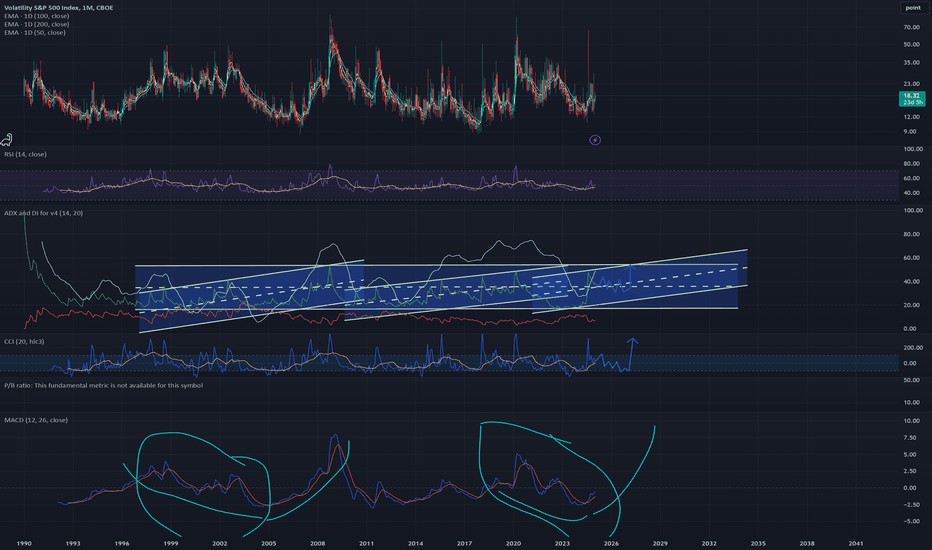Click the 2014 label on time axis
Viewport: 932px width, 550px height.
tap(415, 543)
